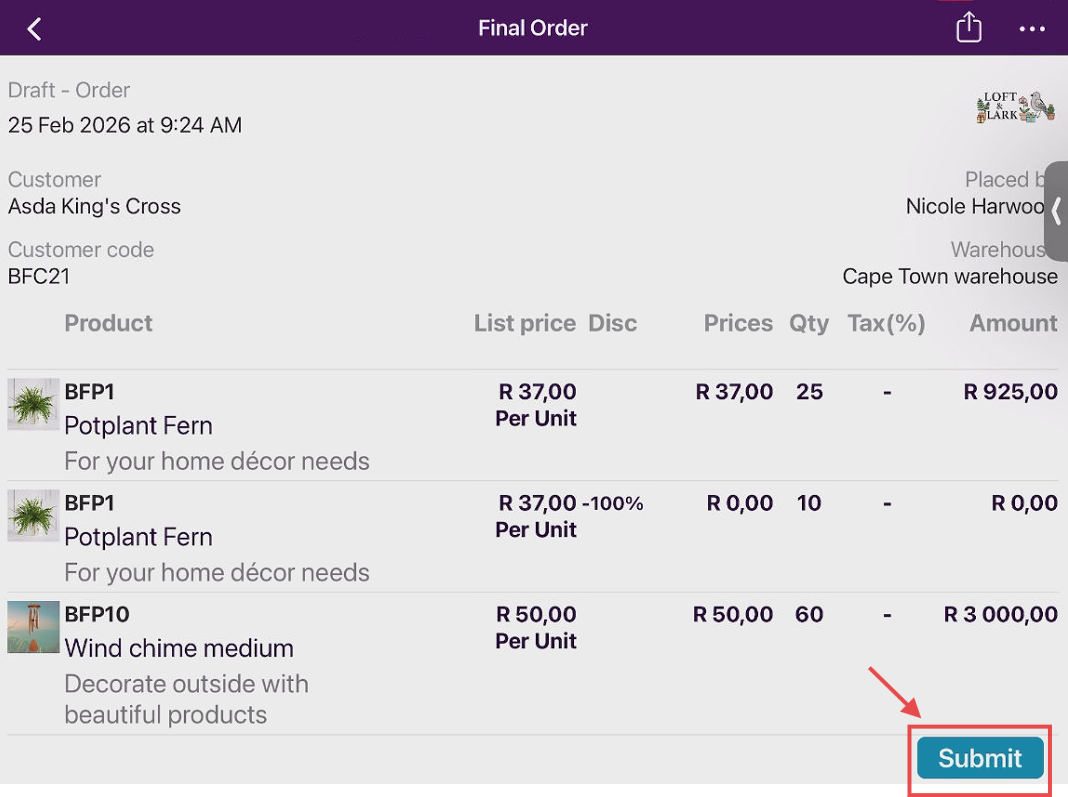Click the Loft & Lark logo

point(1015,107)
